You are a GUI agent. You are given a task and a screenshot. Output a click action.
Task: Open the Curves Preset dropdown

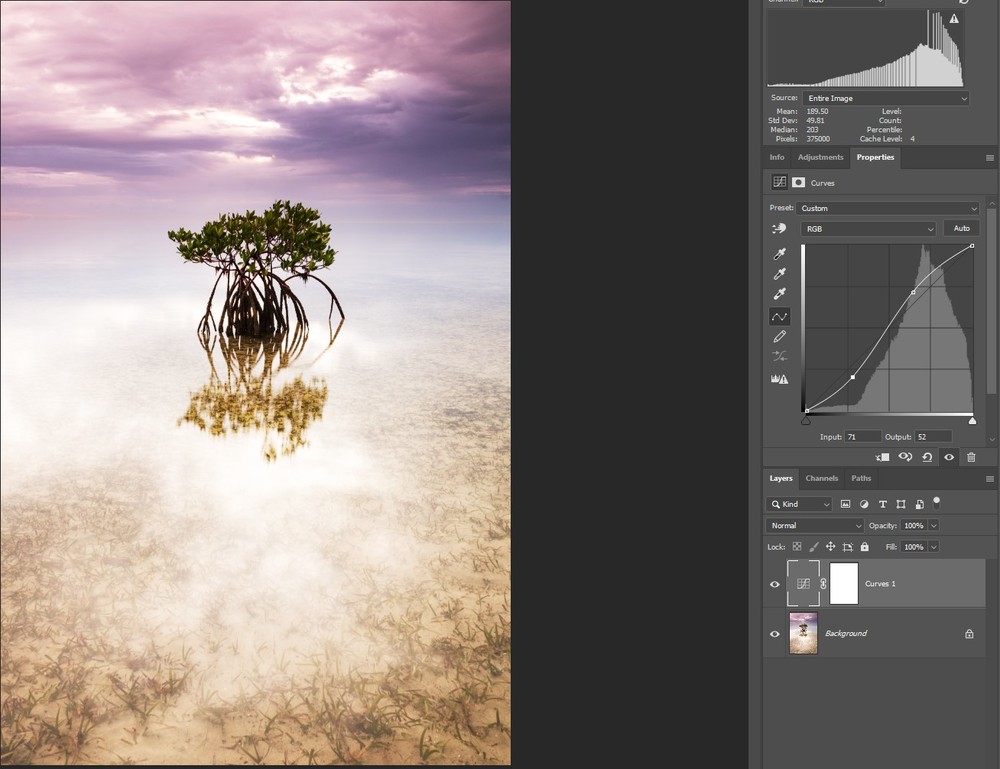[887, 208]
